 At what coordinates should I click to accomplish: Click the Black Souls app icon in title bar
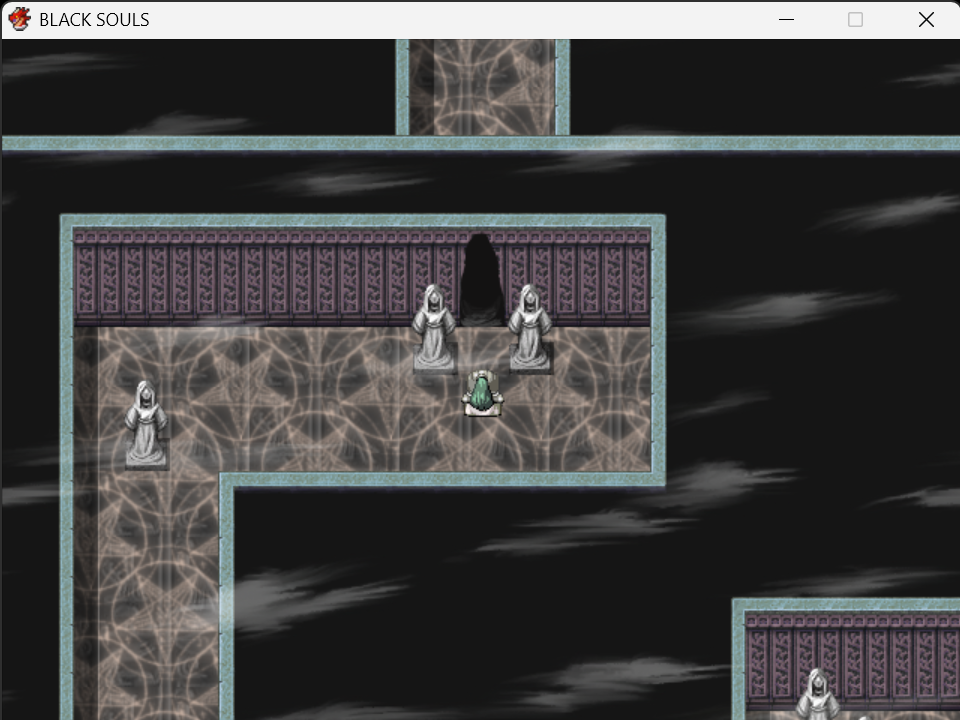[x=20, y=19]
